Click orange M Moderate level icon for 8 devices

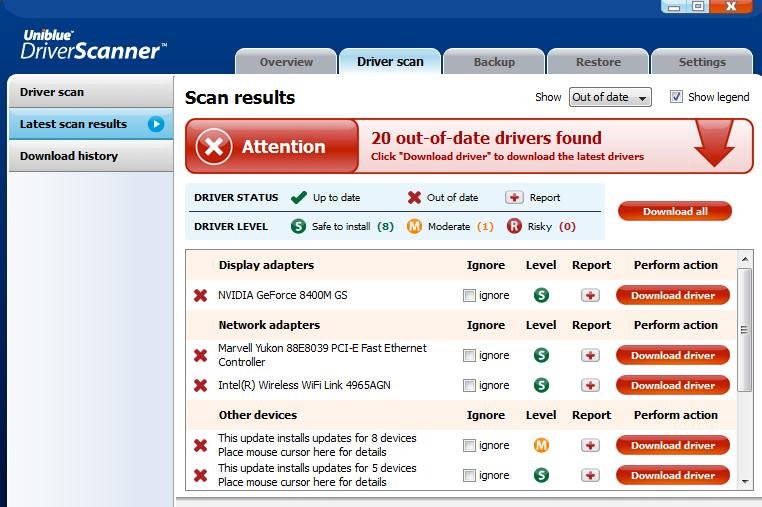click(x=541, y=445)
